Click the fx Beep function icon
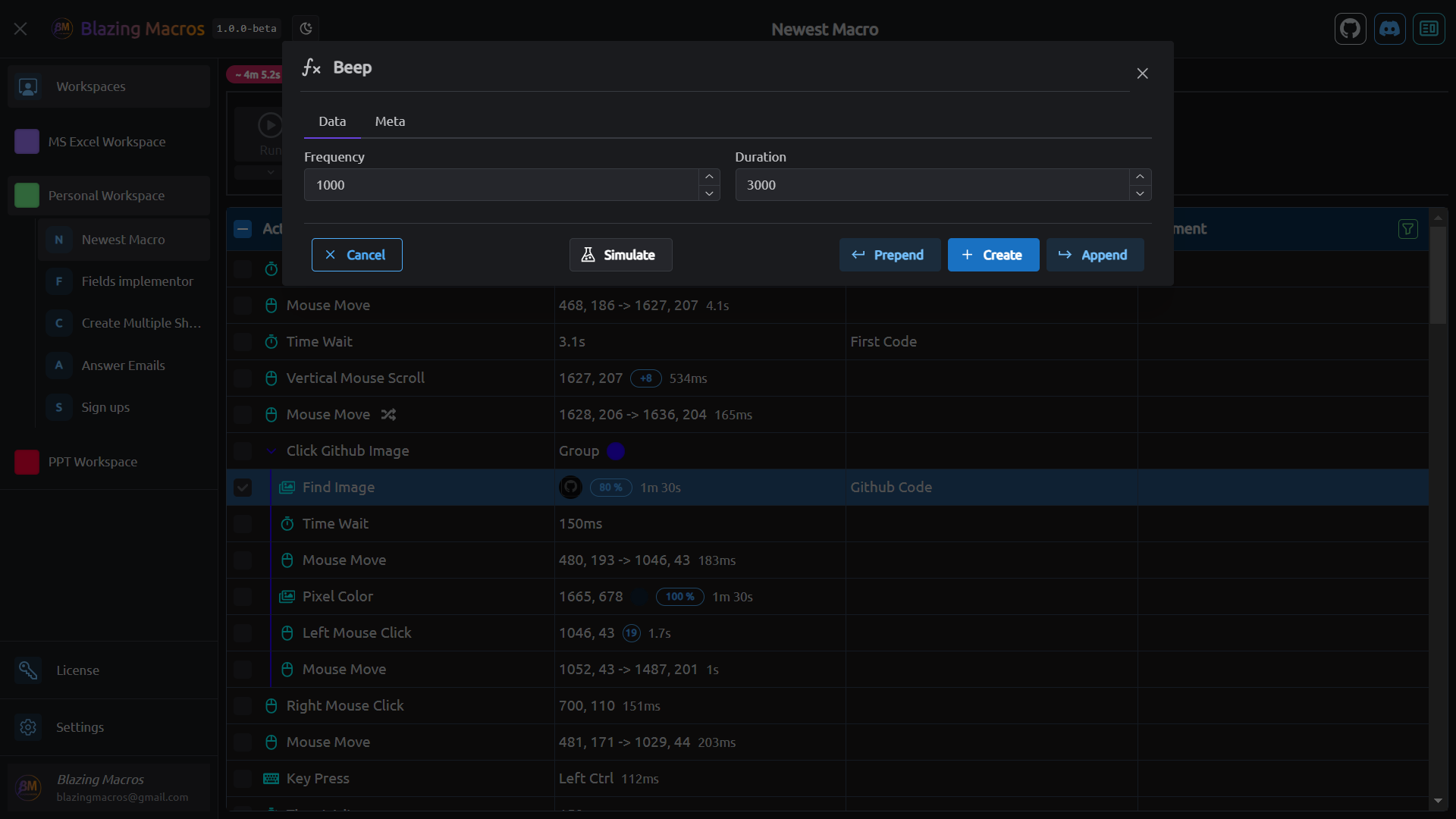1456x819 pixels. [311, 67]
